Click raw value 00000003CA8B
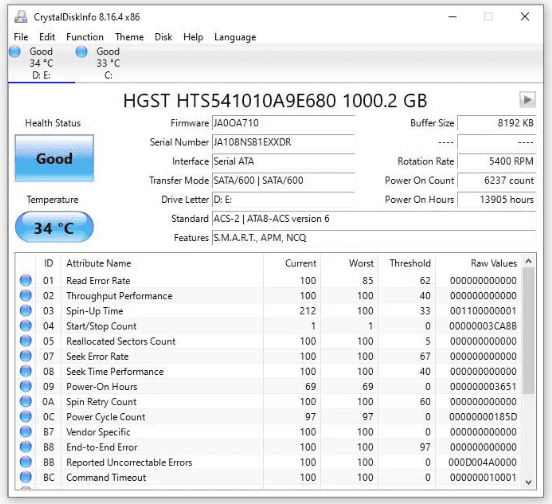Screen dimensions: 552x504 pos(483,326)
